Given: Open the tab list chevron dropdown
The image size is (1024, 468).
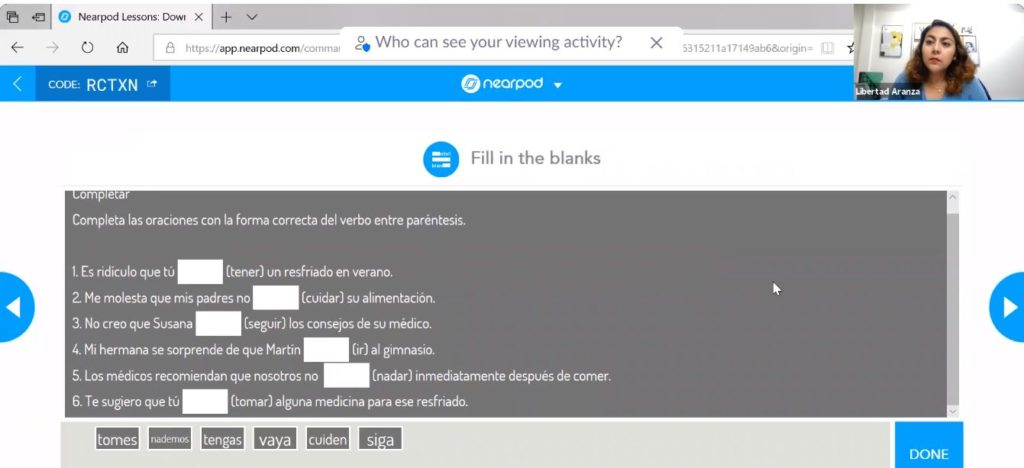Looking at the screenshot, I should coord(252,18).
